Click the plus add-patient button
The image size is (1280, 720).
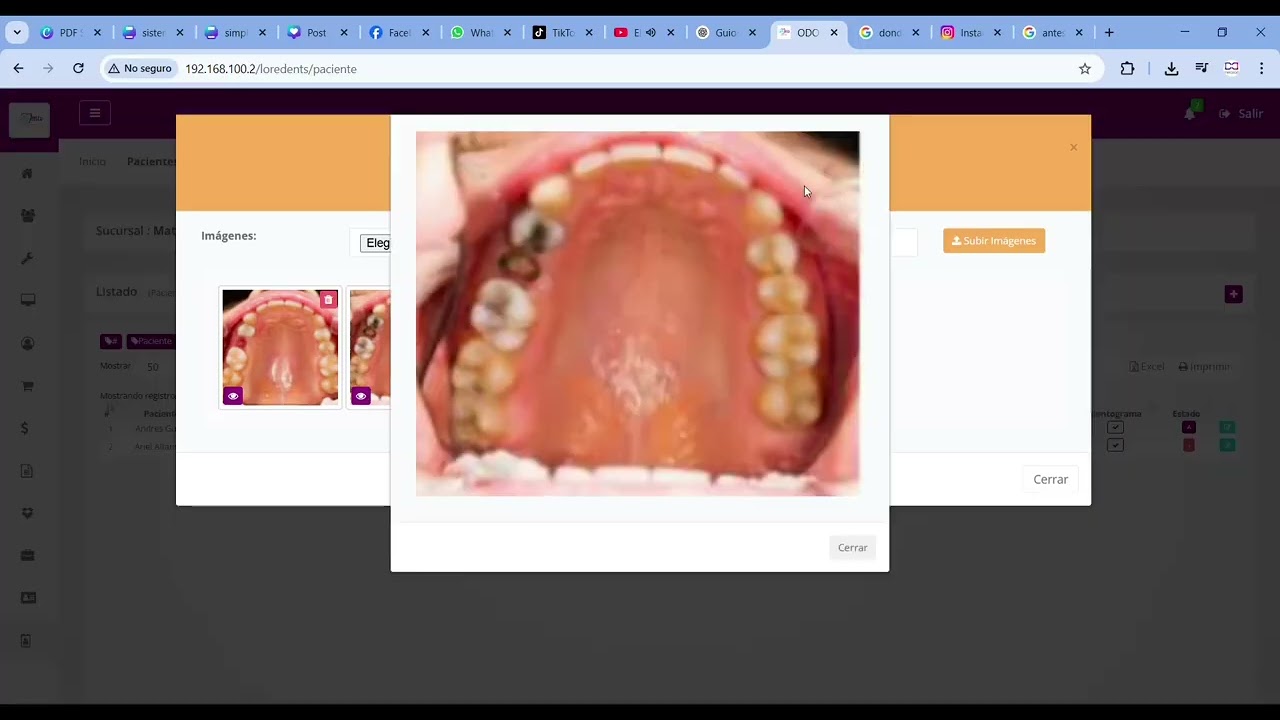coord(1233,294)
